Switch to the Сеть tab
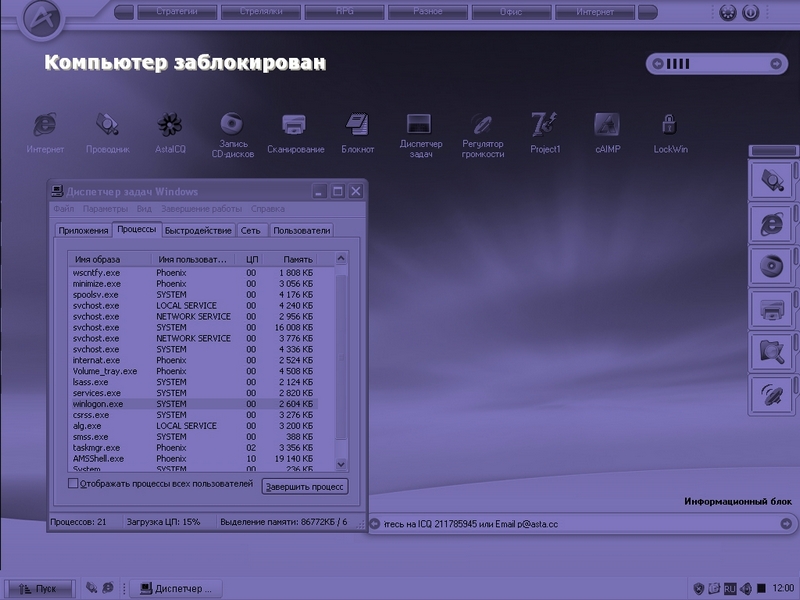 (x=251, y=231)
